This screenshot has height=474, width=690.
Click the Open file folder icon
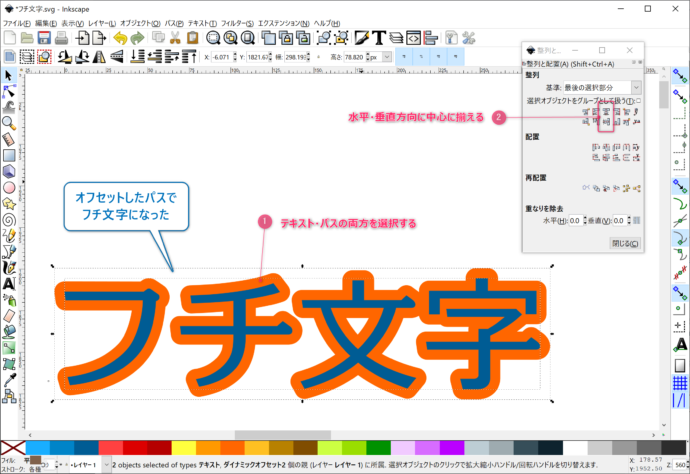pos(27,38)
